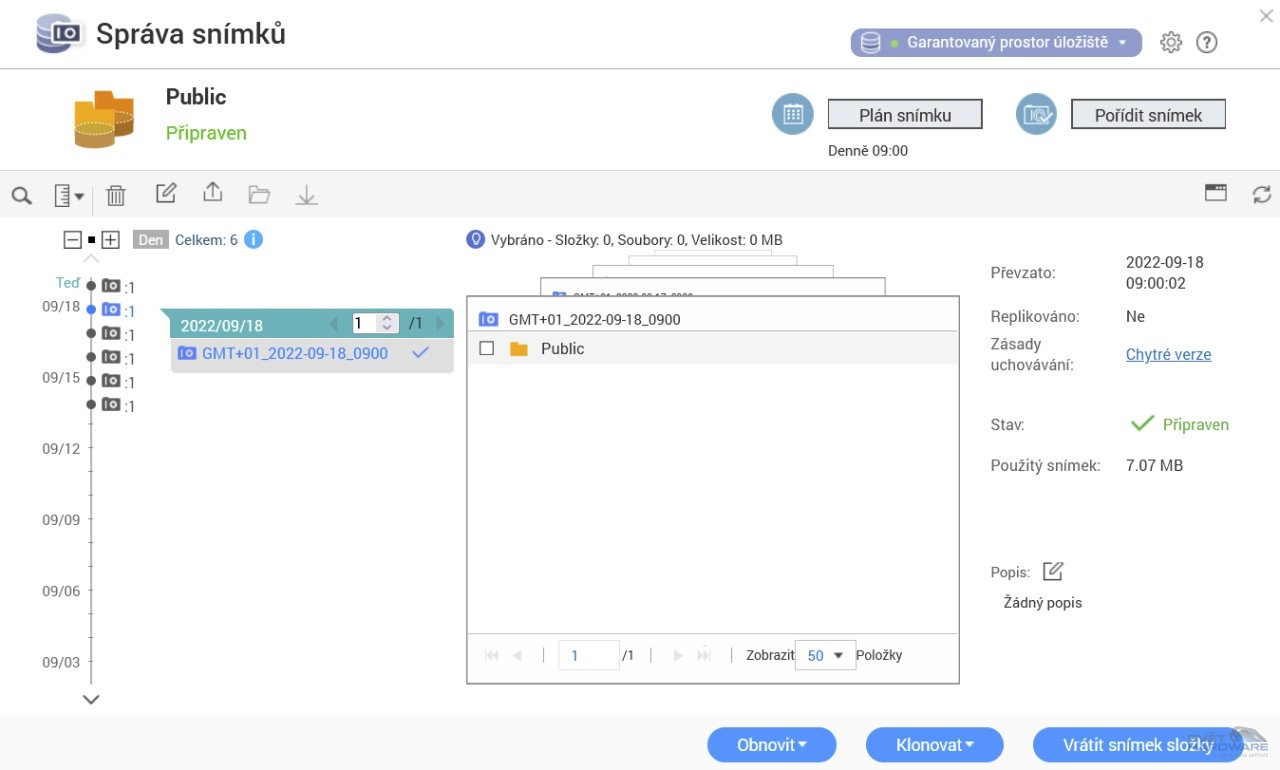1280x770 pixels.
Task: Click the edit snapshot pencil icon
Action: [x=166, y=193]
